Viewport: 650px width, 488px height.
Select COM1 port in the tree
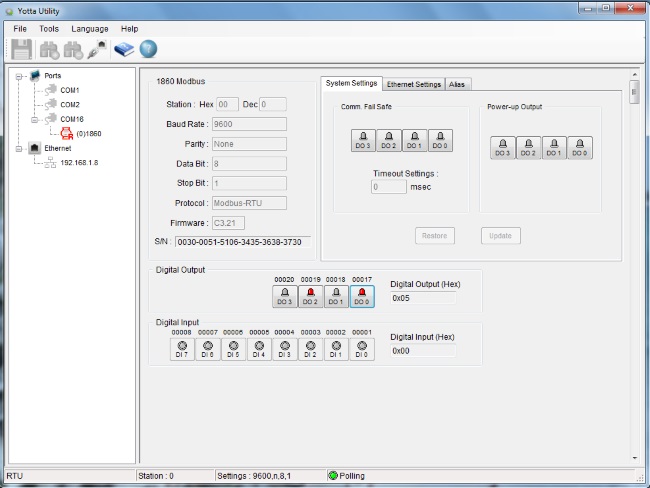[69, 90]
